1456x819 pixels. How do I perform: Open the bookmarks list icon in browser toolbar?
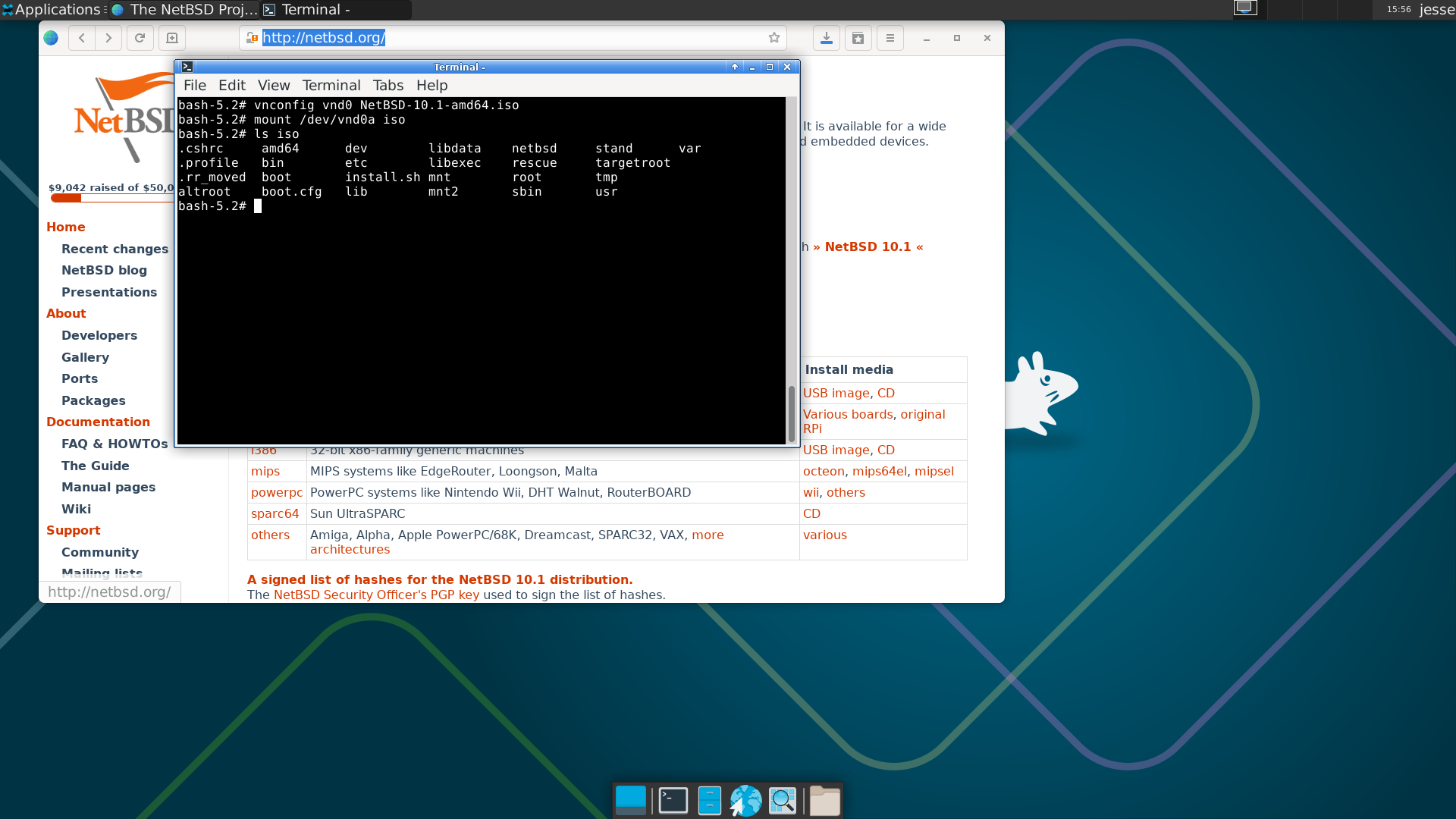coord(858,38)
